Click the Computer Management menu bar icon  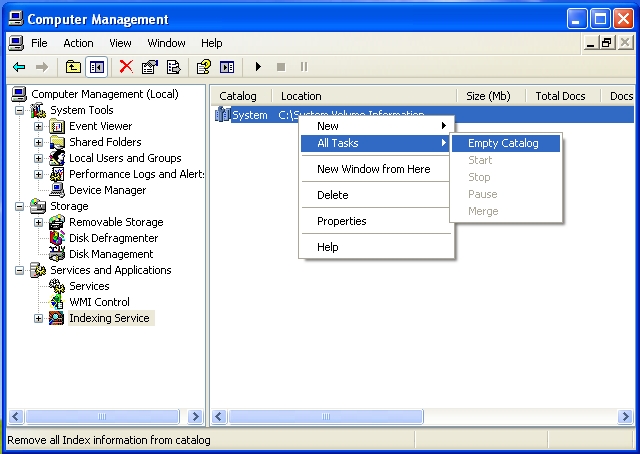16,43
